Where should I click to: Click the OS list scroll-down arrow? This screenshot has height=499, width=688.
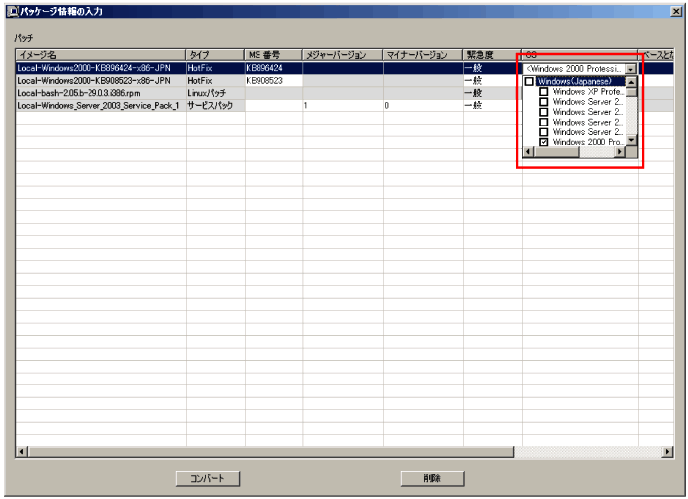pos(631,140)
